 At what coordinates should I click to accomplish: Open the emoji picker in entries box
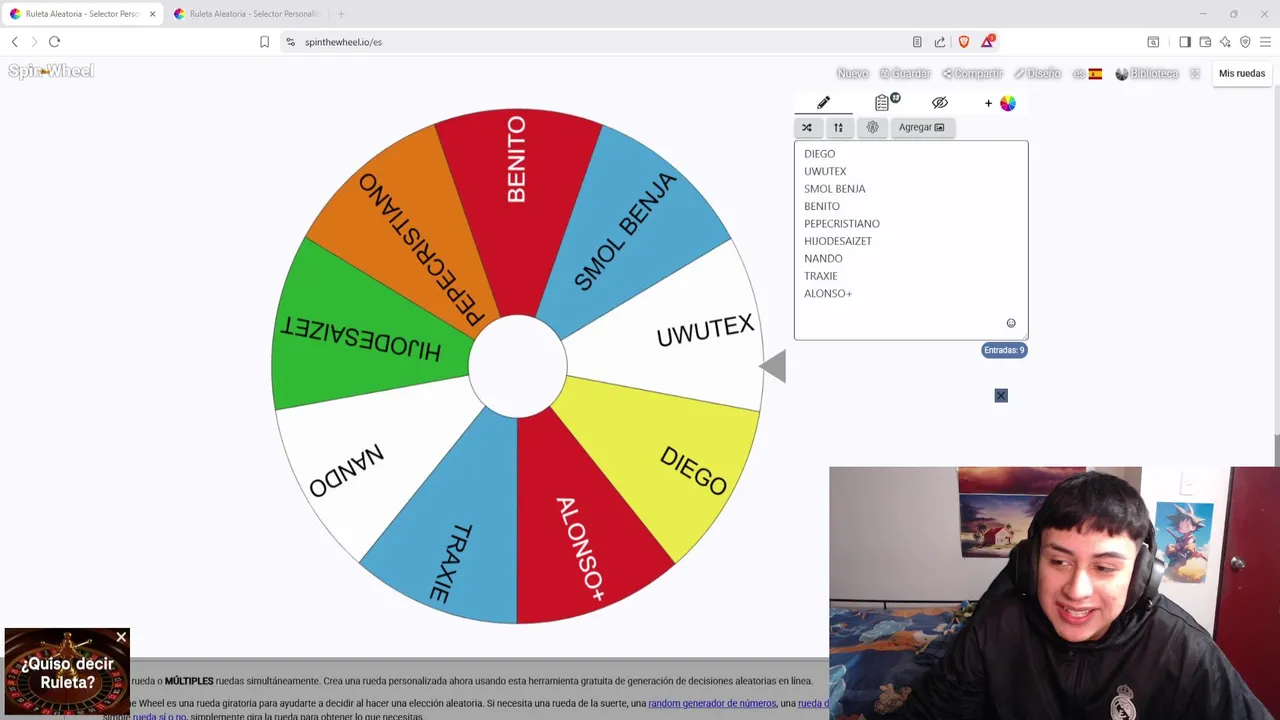pyautogui.click(x=1011, y=323)
